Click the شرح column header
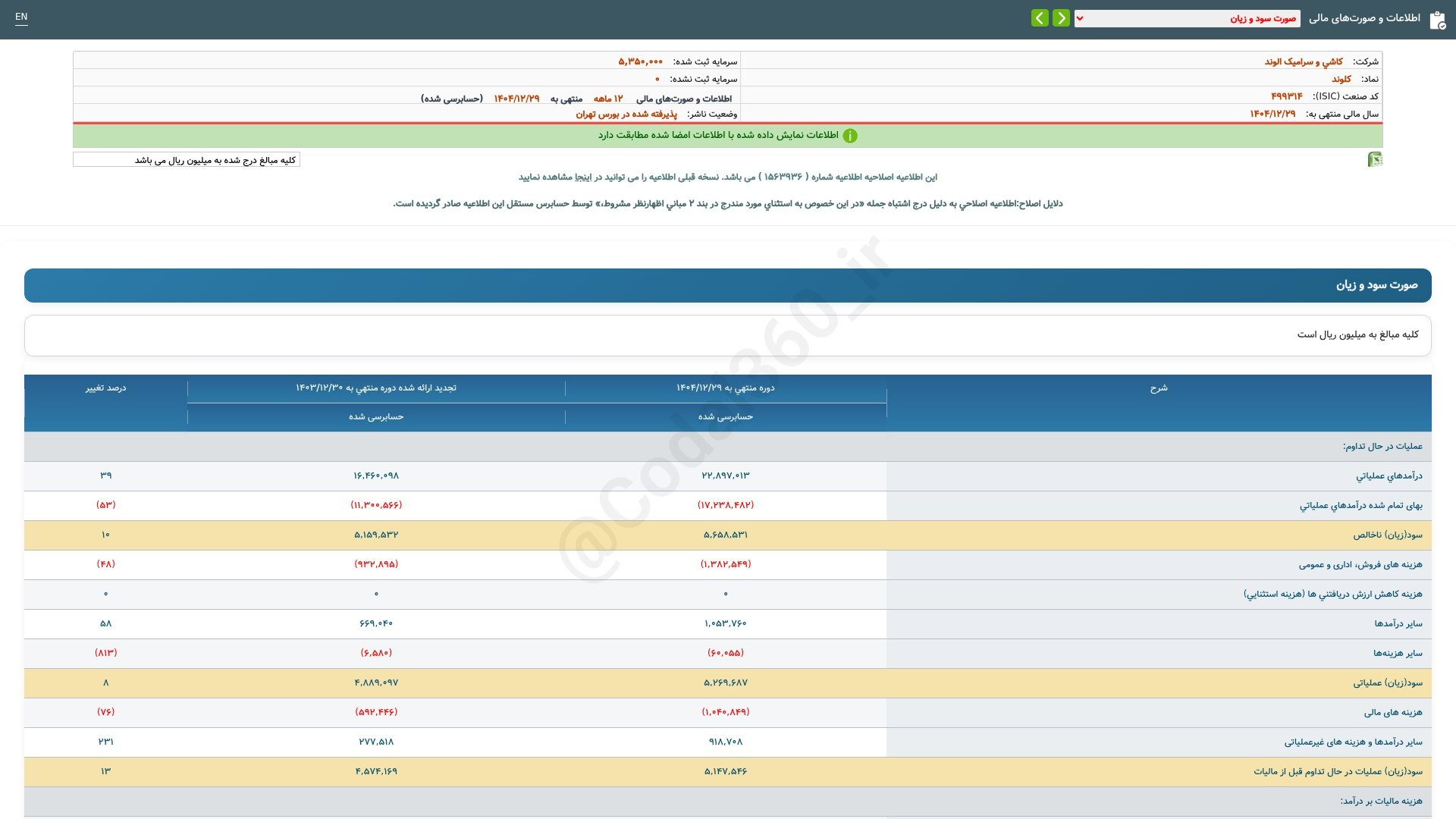The width and height of the screenshot is (1456, 819). click(1159, 388)
